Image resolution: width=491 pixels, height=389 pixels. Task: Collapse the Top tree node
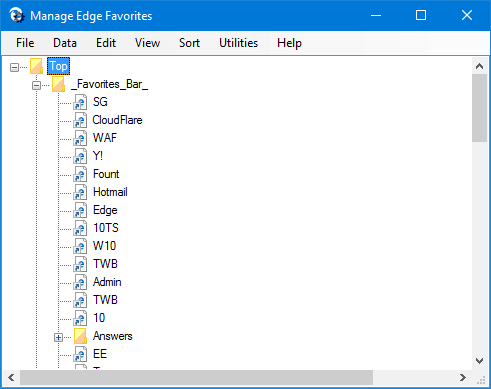click(x=14, y=67)
